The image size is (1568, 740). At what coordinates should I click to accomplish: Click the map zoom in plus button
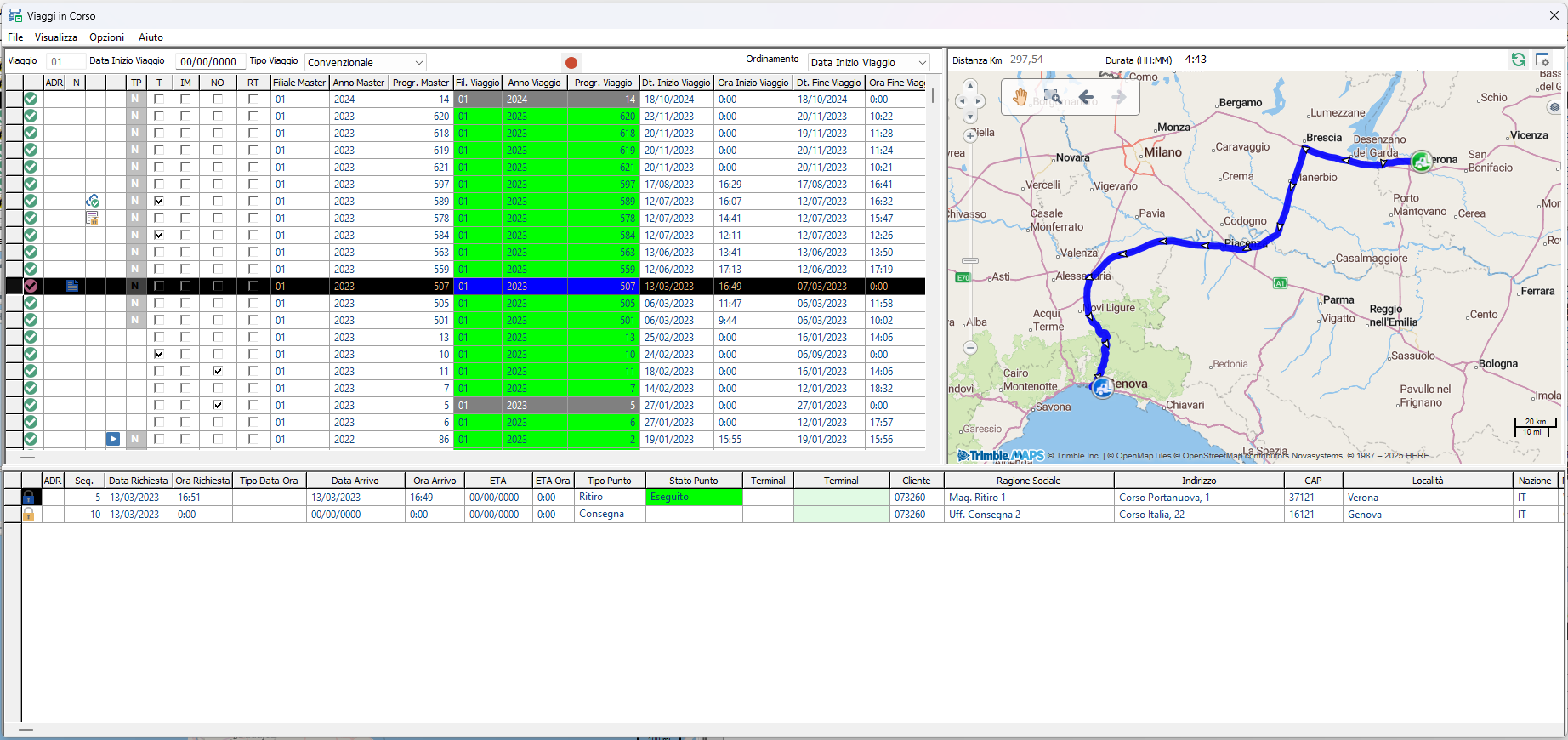click(x=970, y=136)
